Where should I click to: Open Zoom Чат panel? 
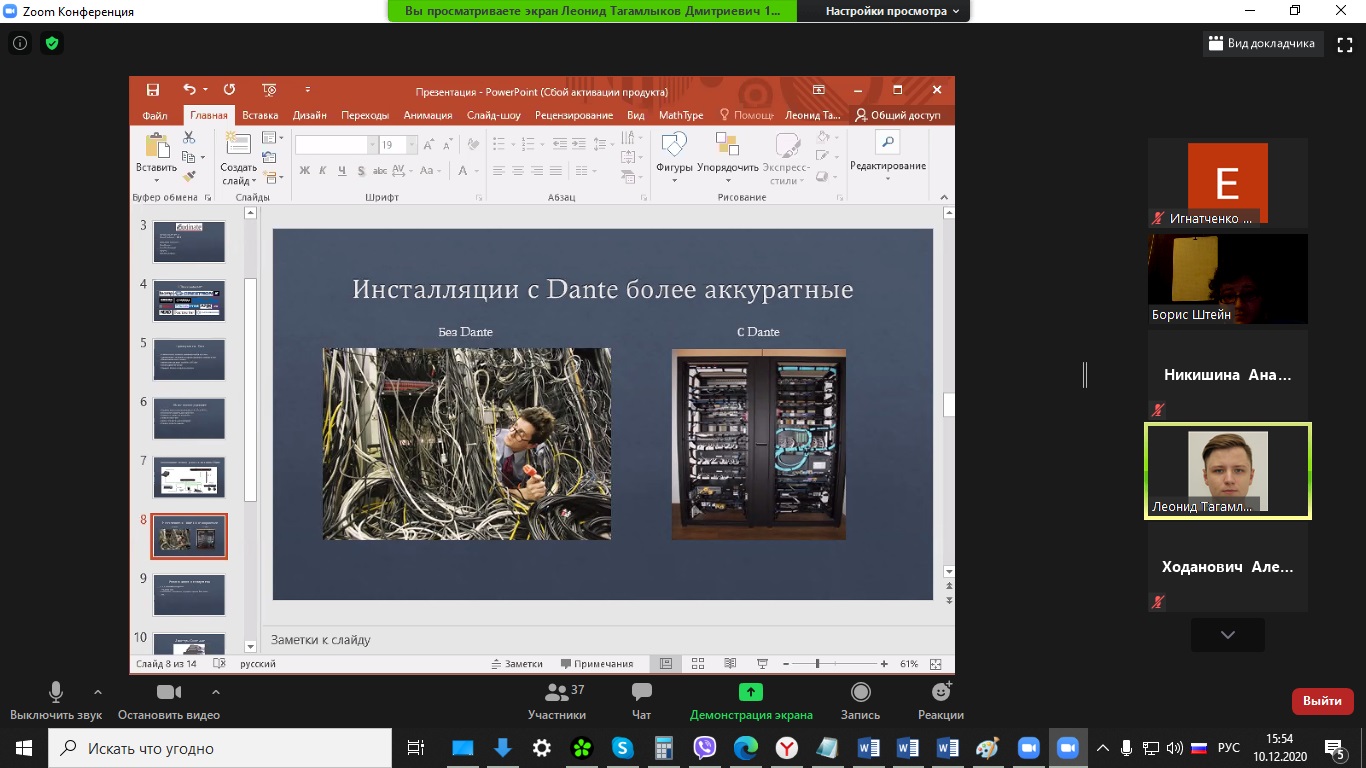point(642,700)
